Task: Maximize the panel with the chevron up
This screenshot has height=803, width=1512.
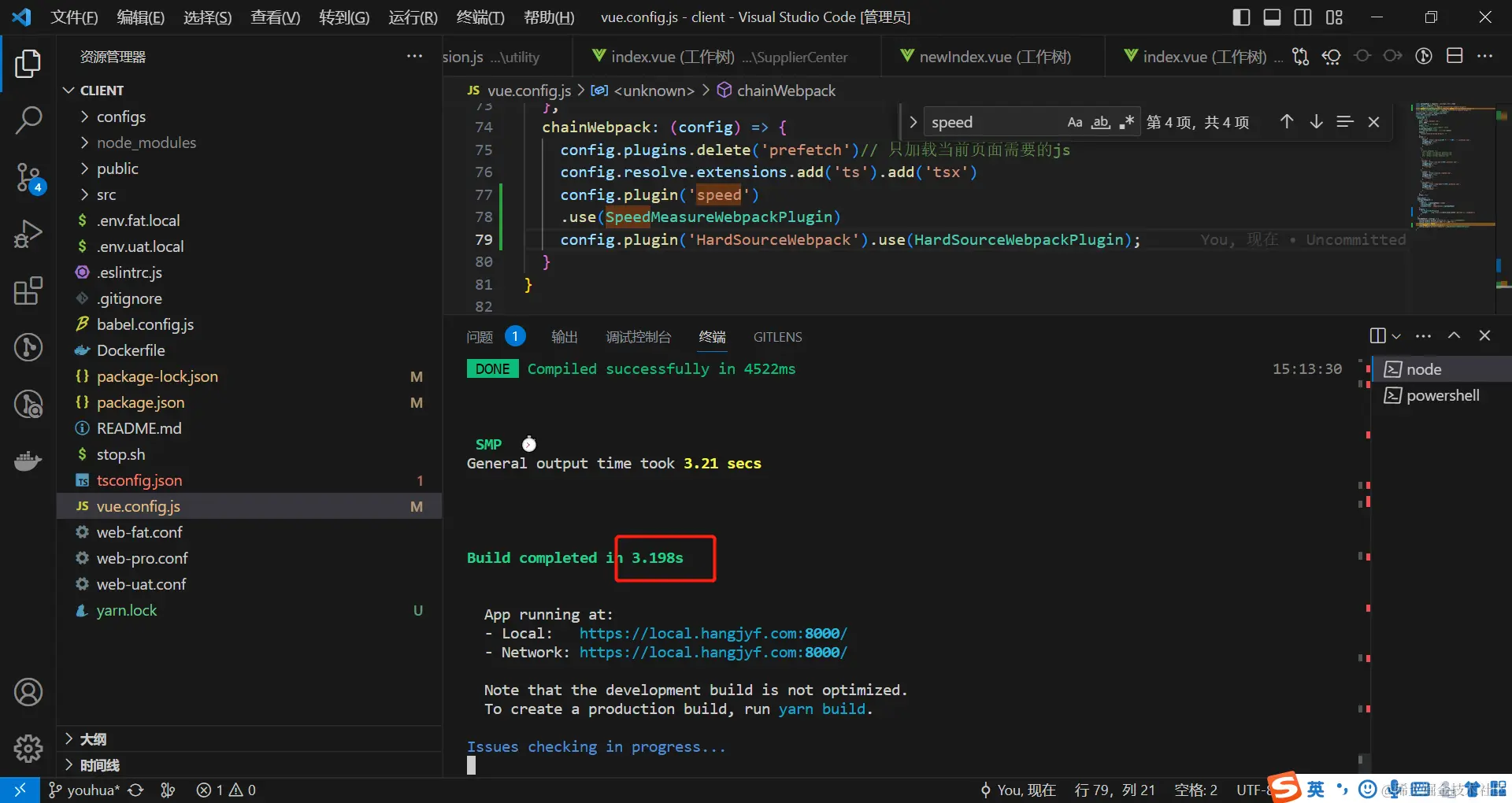Action: click(x=1455, y=335)
